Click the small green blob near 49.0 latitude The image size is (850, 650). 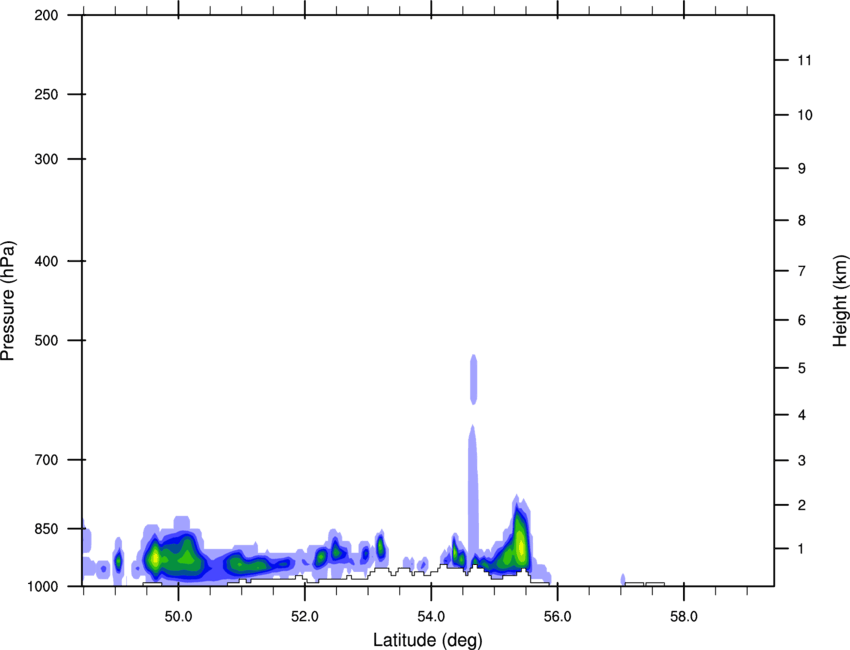pyautogui.click(x=118, y=562)
